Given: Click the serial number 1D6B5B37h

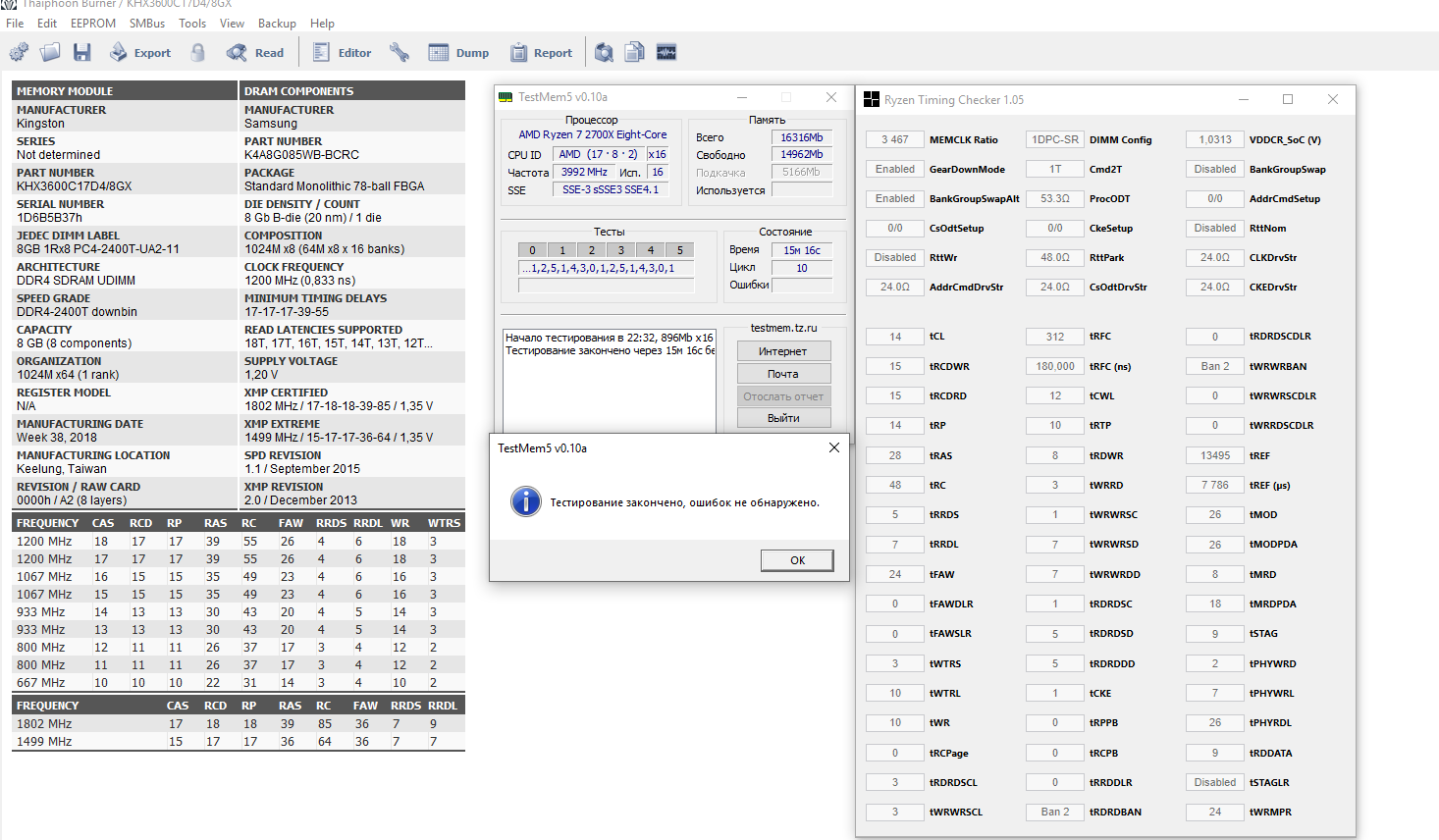Looking at the screenshot, I should coord(49,218).
